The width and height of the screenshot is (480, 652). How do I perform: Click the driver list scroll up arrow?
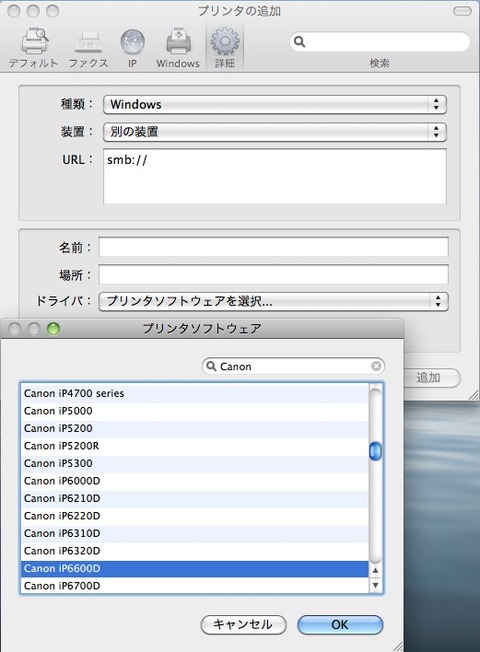coord(375,571)
